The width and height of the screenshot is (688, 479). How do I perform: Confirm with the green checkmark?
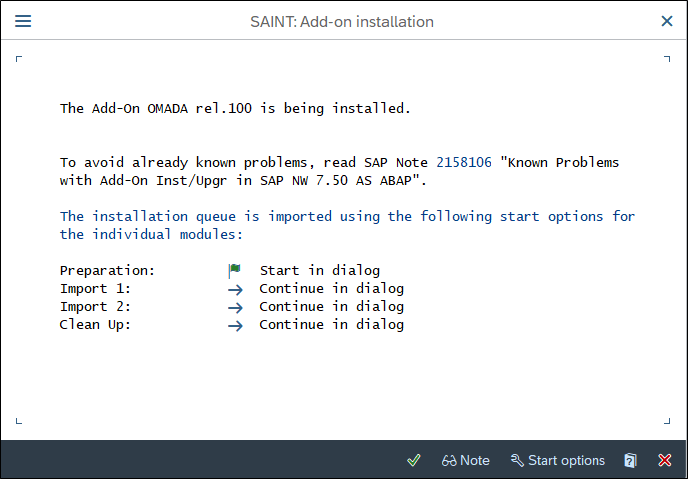point(413,460)
